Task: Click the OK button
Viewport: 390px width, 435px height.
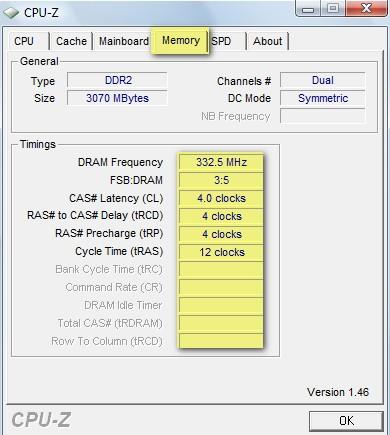Action: coord(346,421)
